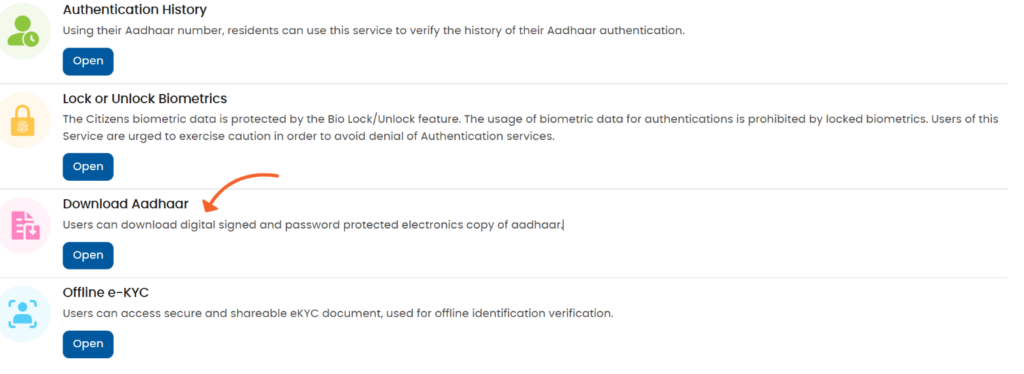Screen dimensions: 1024x374
Task: Open the Offline e-KYC service
Action: pos(88,344)
